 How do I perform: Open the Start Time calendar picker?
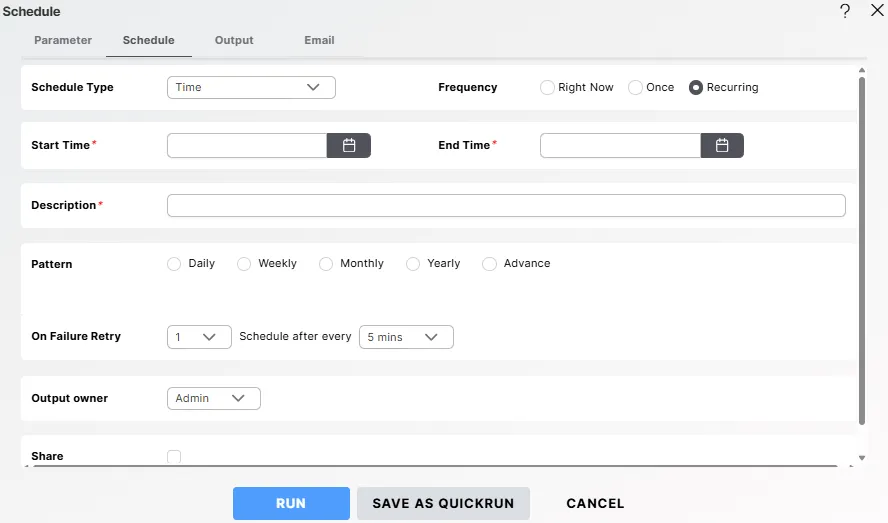[x=349, y=146]
